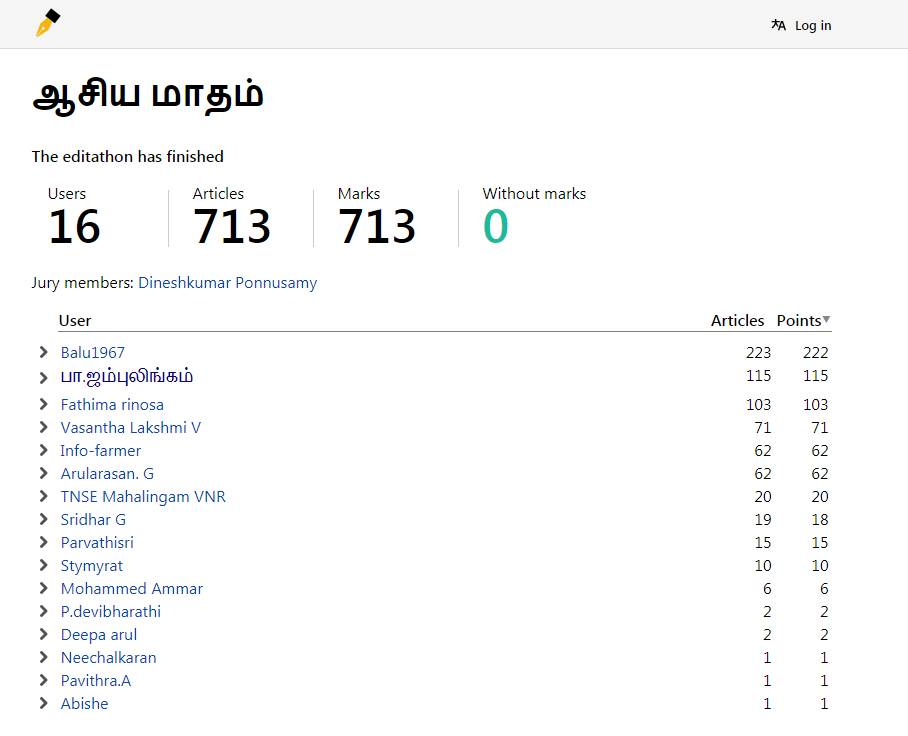Click Sridhar G's articles value 19
The width and height of the screenshot is (908, 736).
pyautogui.click(x=763, y=519)
